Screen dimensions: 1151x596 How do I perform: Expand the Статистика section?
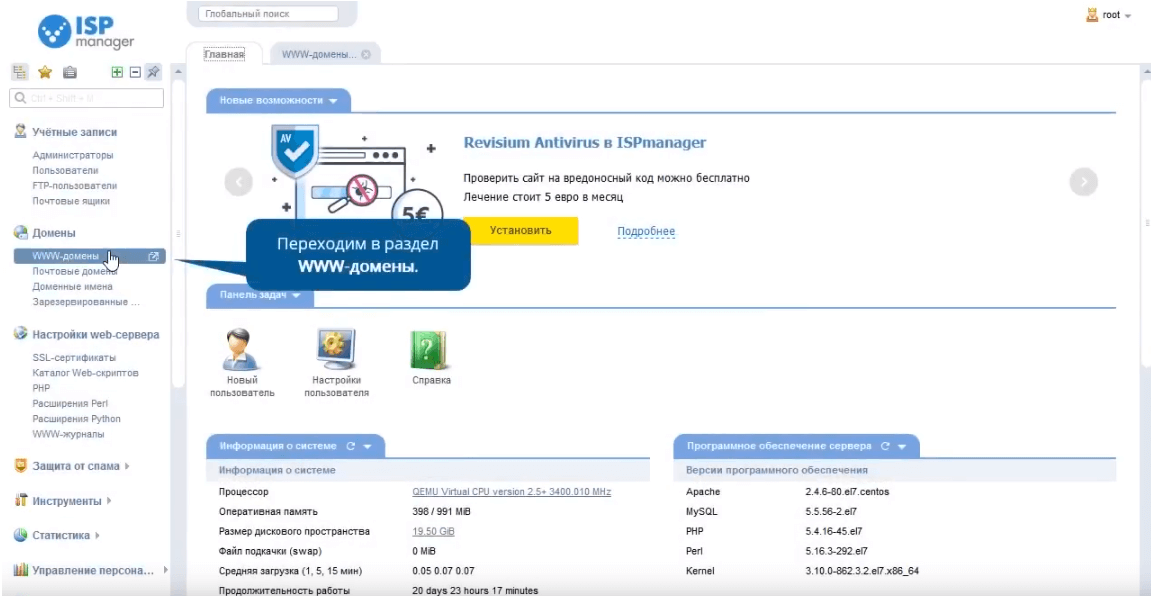pos(98,535)
